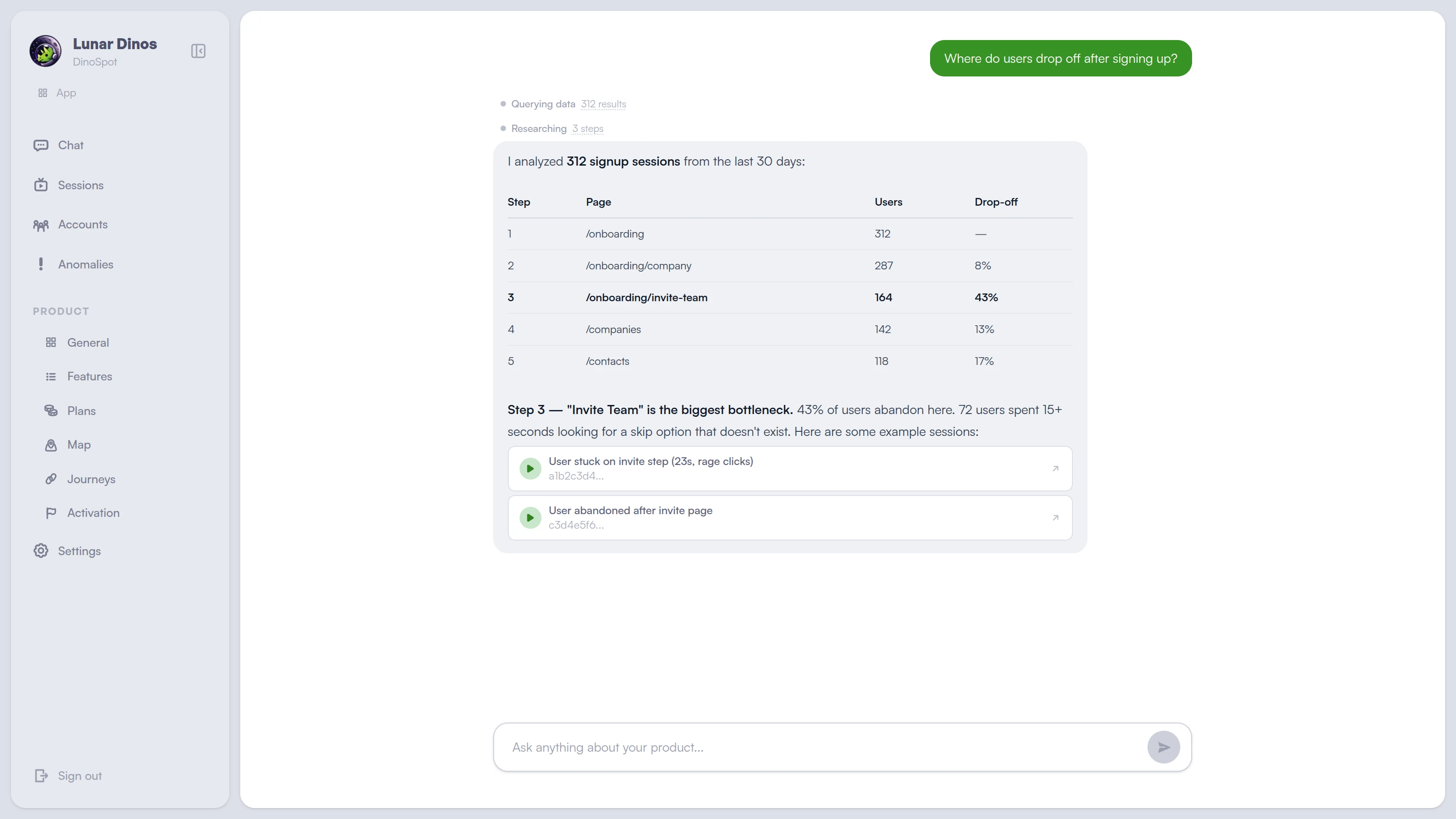Open General under Product
Viewport: 1456px width, 819px height.
pyautogui.click(x=88, y=342)
